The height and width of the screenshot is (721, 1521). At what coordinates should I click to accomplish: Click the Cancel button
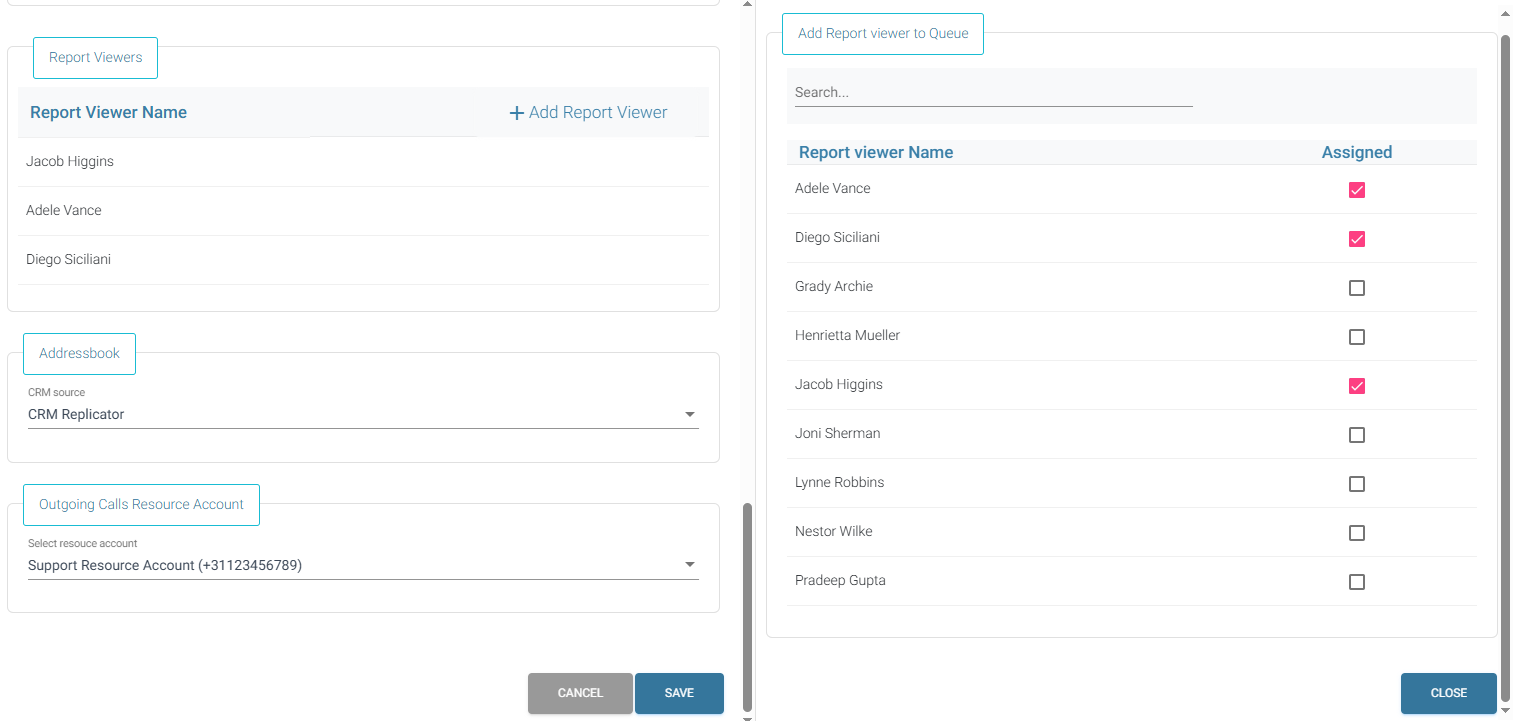click(580, 693)
